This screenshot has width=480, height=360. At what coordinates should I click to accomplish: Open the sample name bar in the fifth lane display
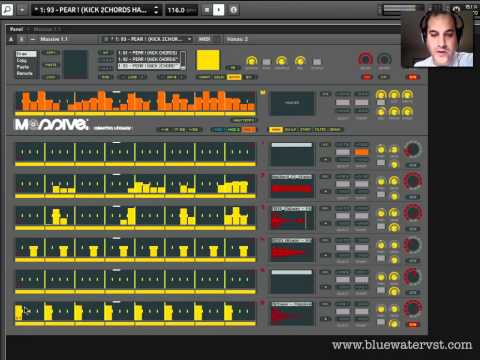(292, 272)
